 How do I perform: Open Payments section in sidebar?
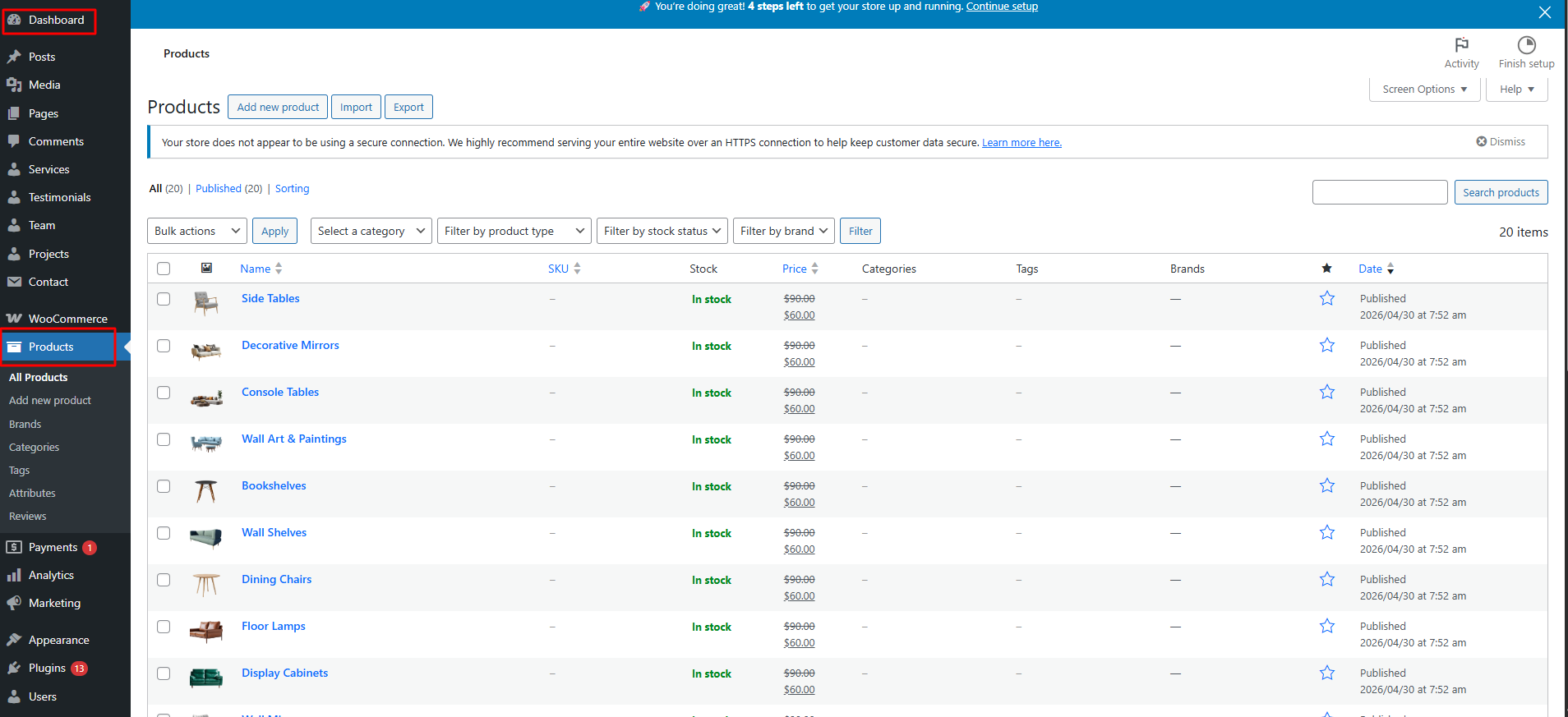[x=51, y=547]
